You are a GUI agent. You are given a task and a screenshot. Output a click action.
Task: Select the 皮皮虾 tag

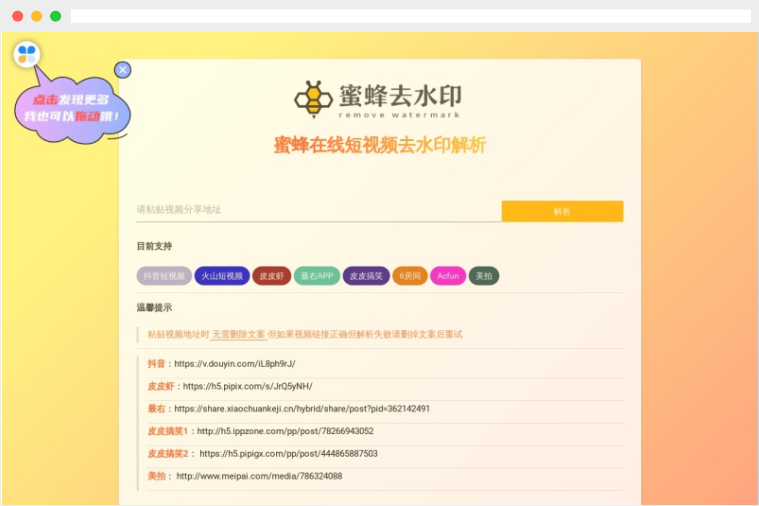point(272,276)
